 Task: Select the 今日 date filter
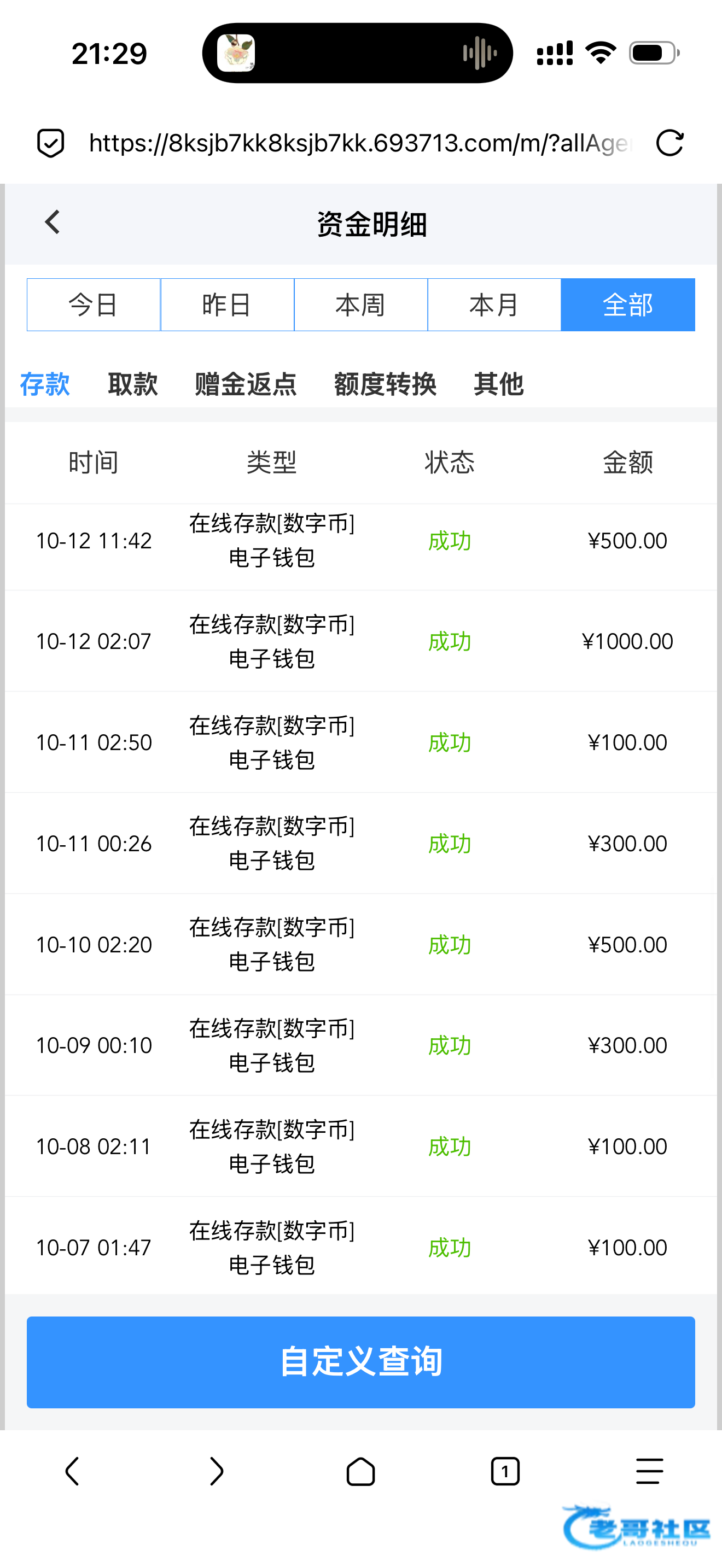coord(93,305)
